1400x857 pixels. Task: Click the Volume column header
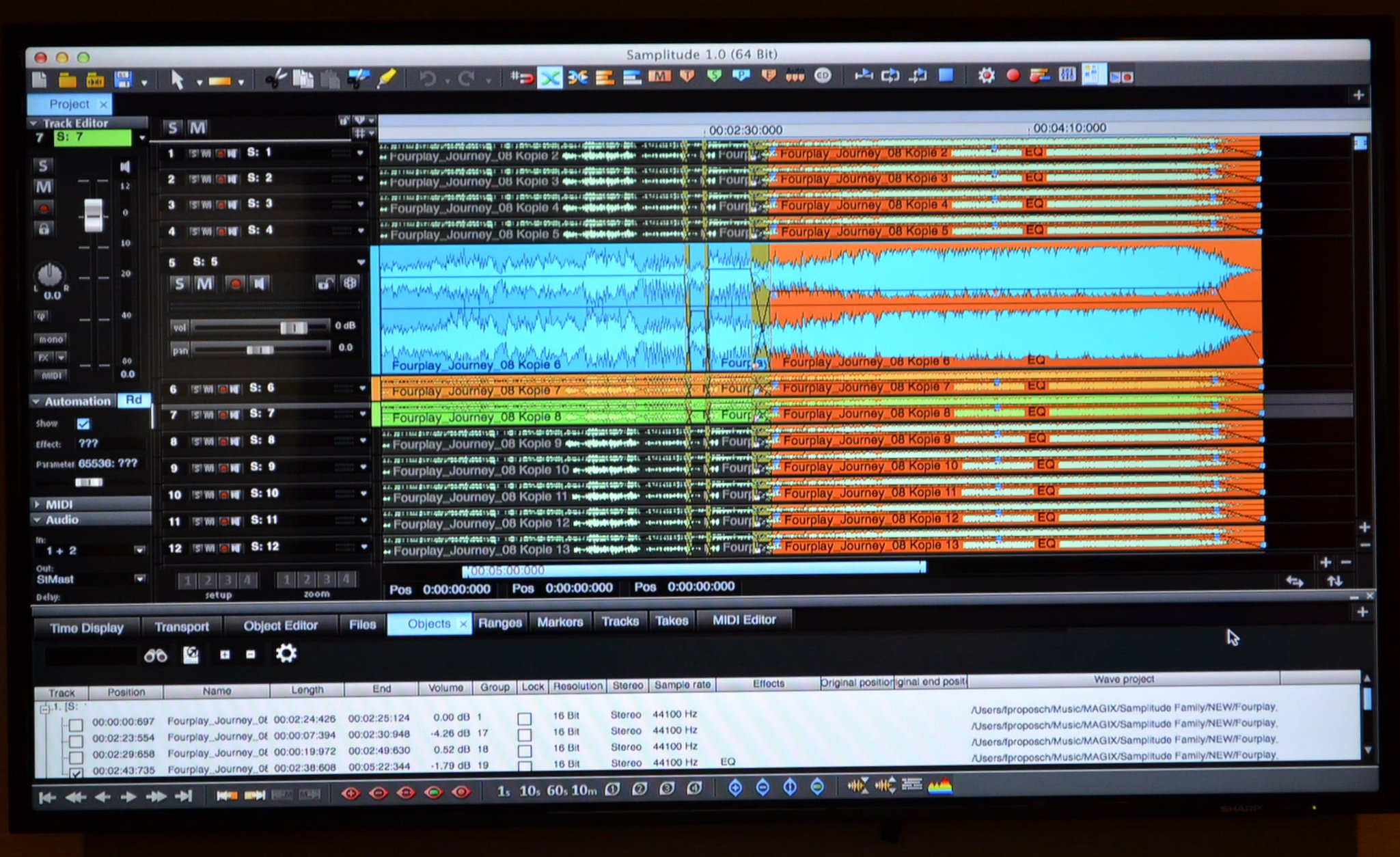pos(445,688)
